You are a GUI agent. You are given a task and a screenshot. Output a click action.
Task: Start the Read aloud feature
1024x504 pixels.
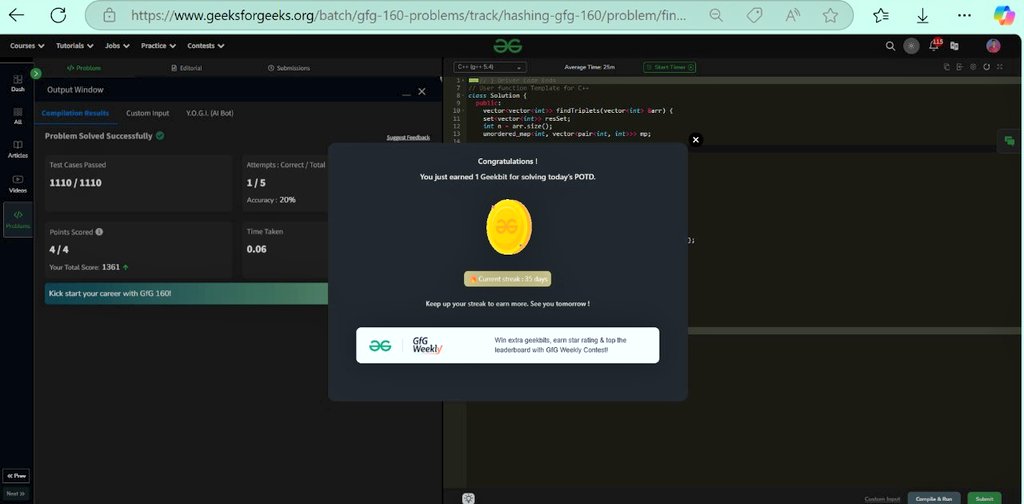coord(793,15)
